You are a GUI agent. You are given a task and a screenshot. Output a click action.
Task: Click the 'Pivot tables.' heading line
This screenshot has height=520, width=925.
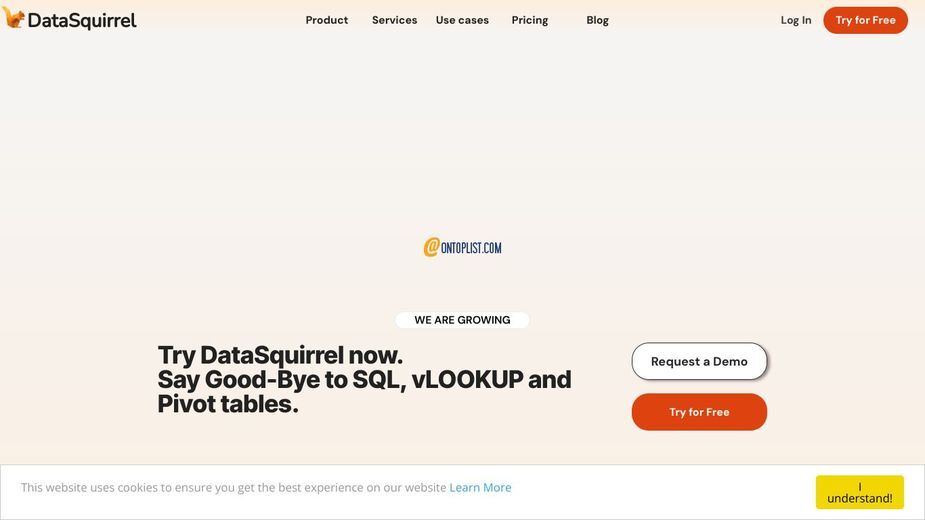tap(228, 404)
